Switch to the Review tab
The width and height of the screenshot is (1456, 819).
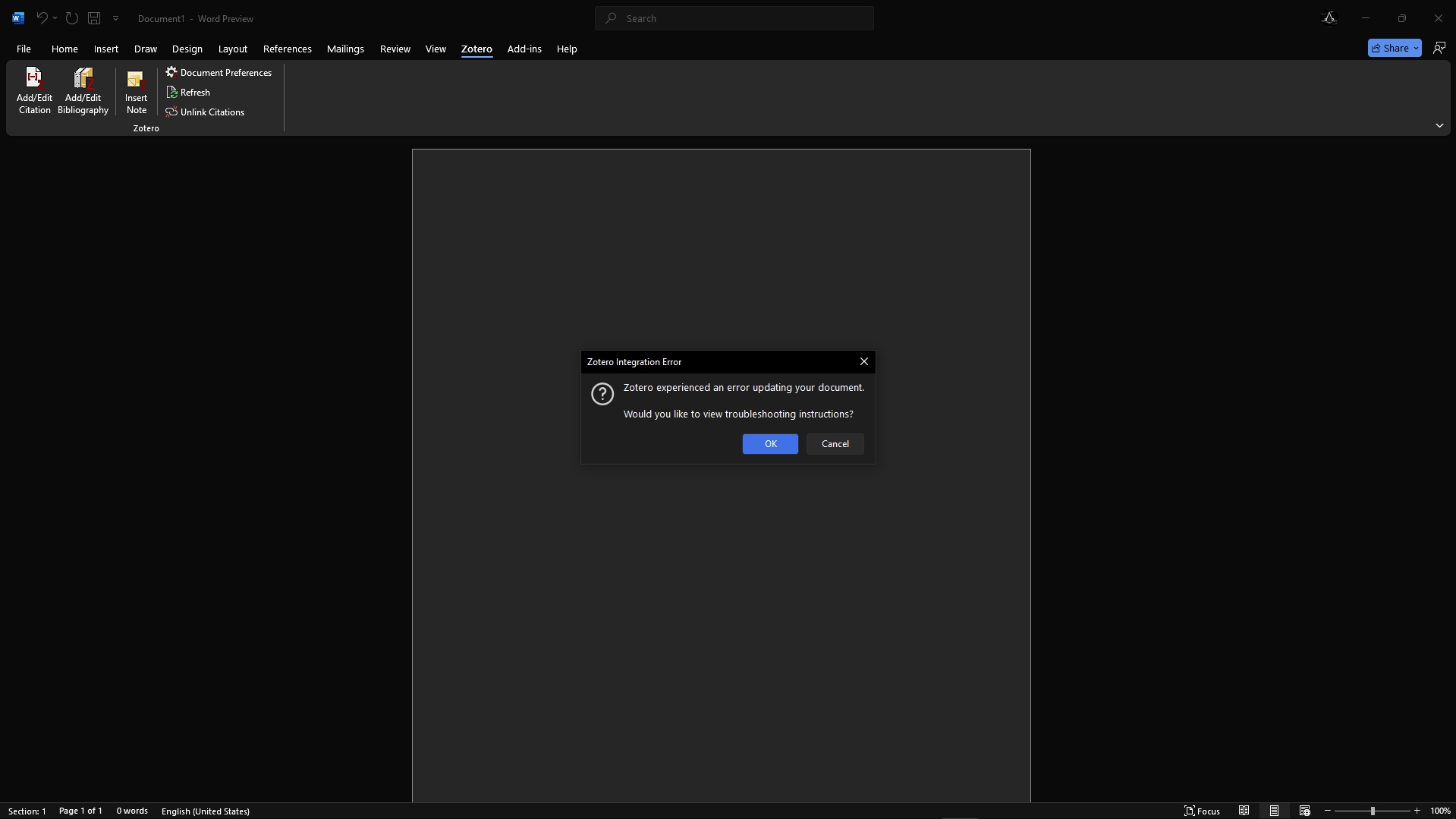395,49
